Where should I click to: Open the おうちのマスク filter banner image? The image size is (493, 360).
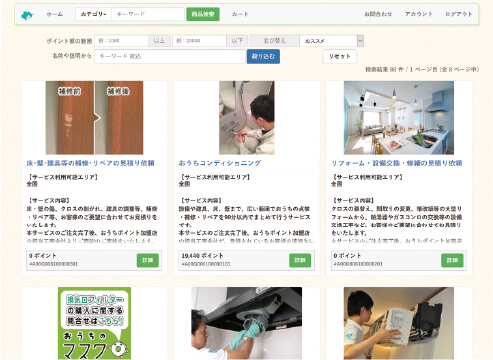click(x=94, y=323)
